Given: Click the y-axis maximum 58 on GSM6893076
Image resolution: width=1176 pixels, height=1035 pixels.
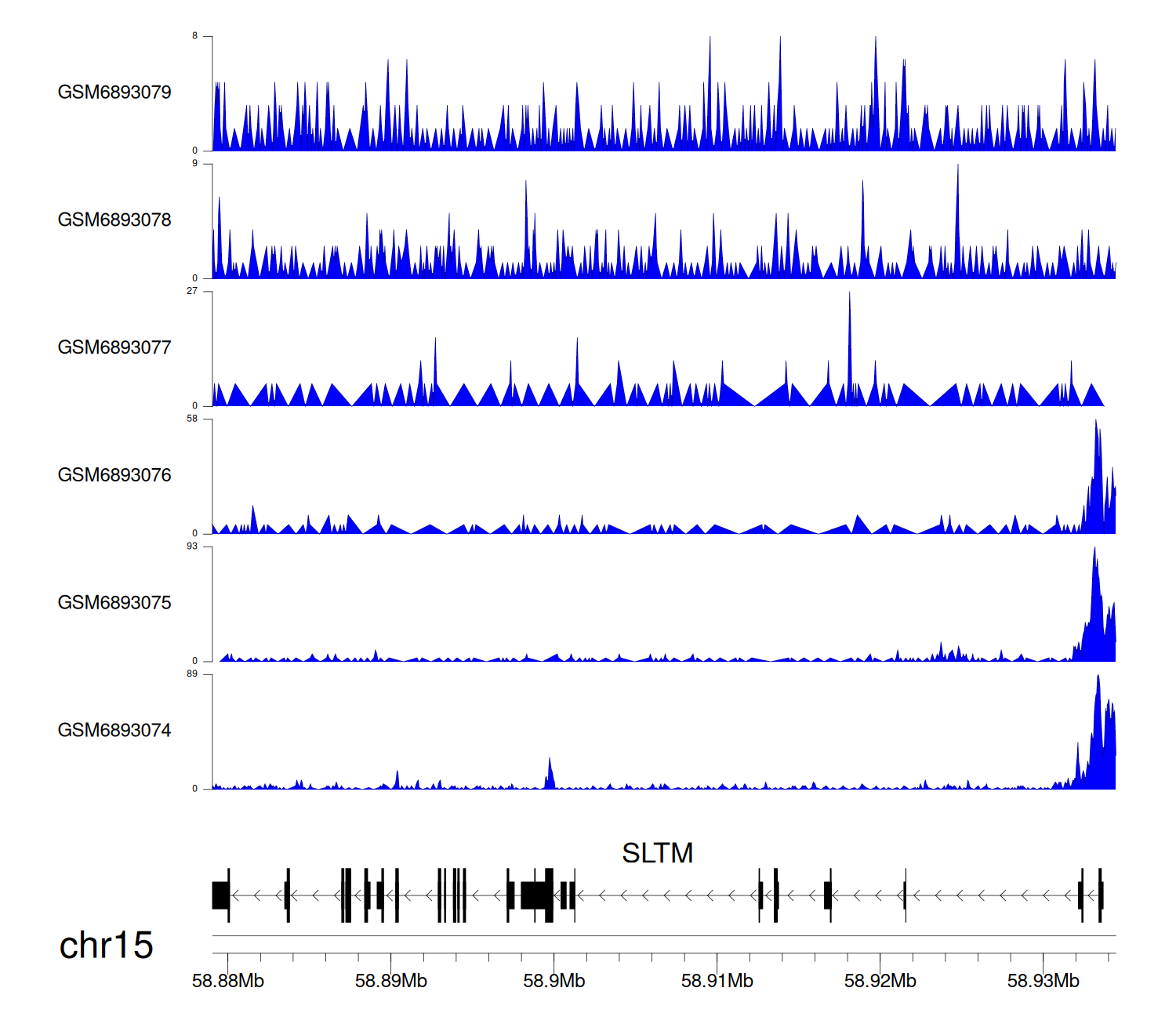Looking at the screenshot, I should [192, 419].
